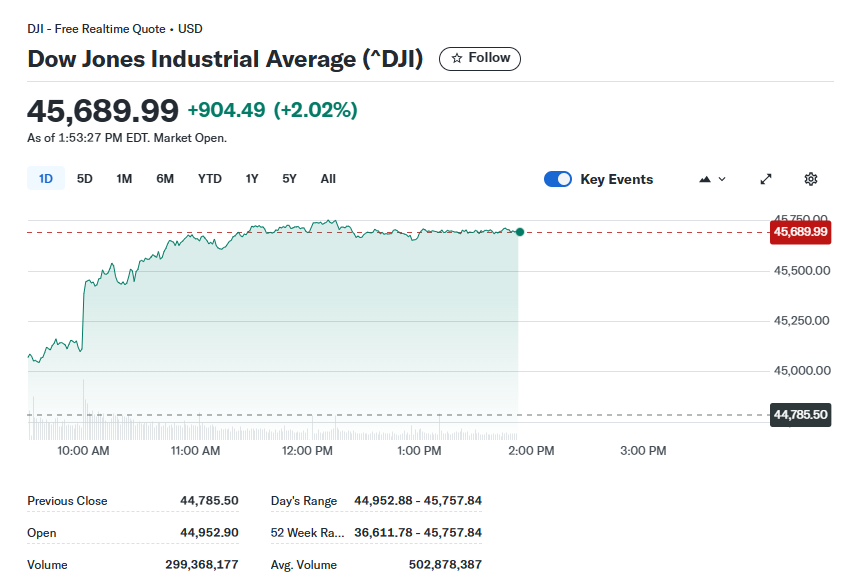Select the 5Y time range

289,179
